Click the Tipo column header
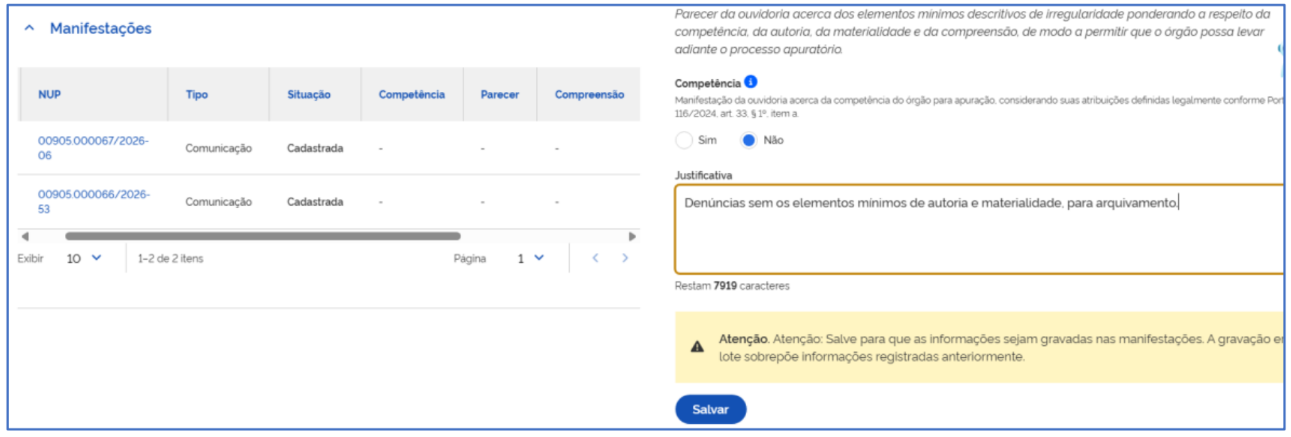 click(x=197, y=95)
